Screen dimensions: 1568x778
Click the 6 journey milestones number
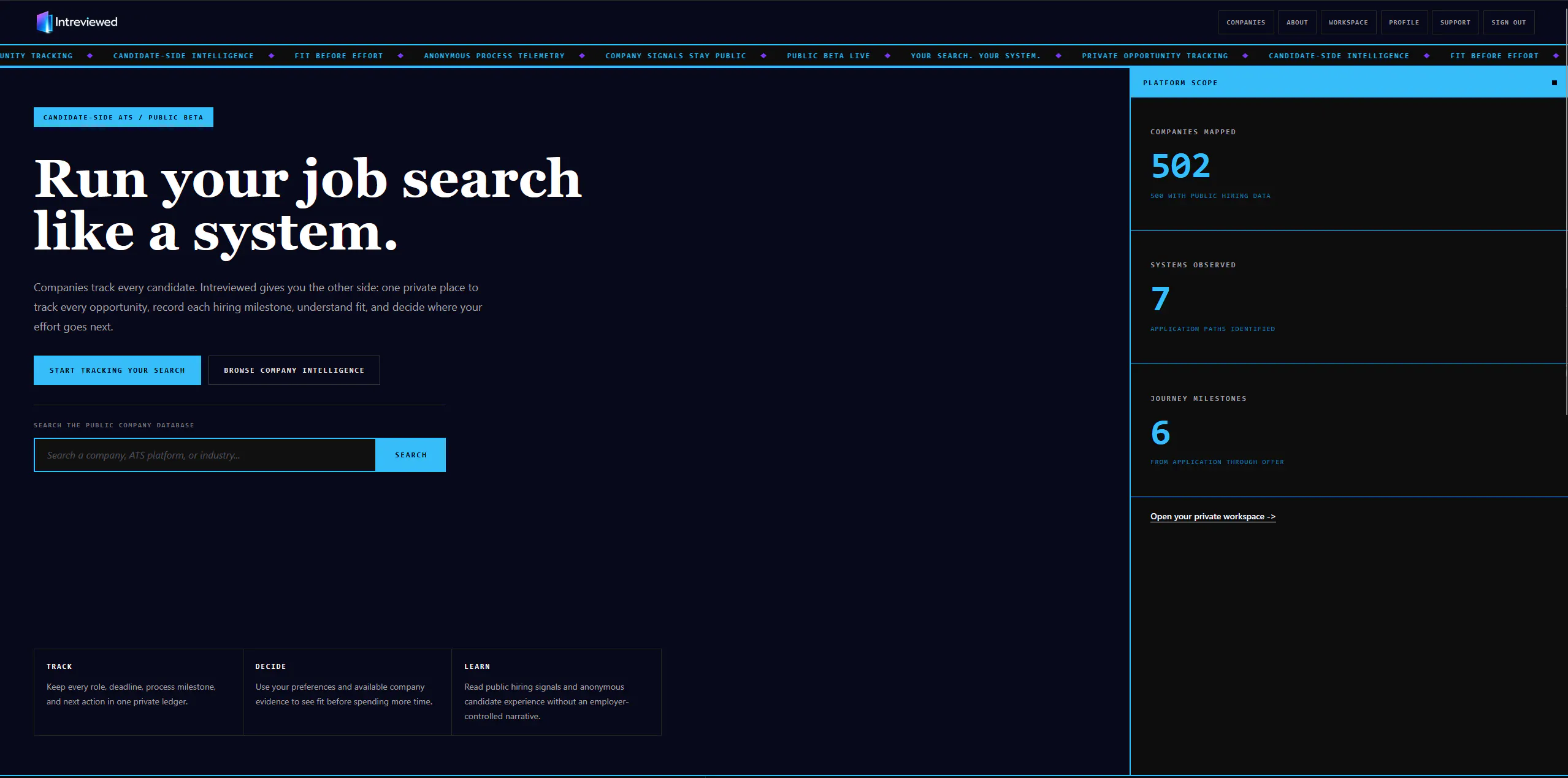tap(1160, 433)
